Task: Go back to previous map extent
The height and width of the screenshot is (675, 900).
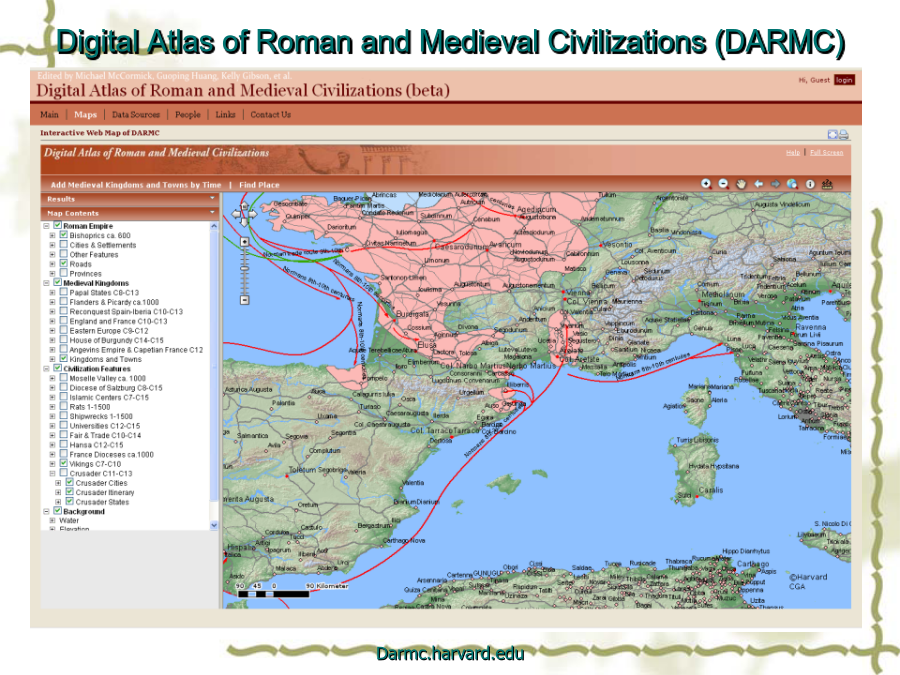Action: coord(758,184)
